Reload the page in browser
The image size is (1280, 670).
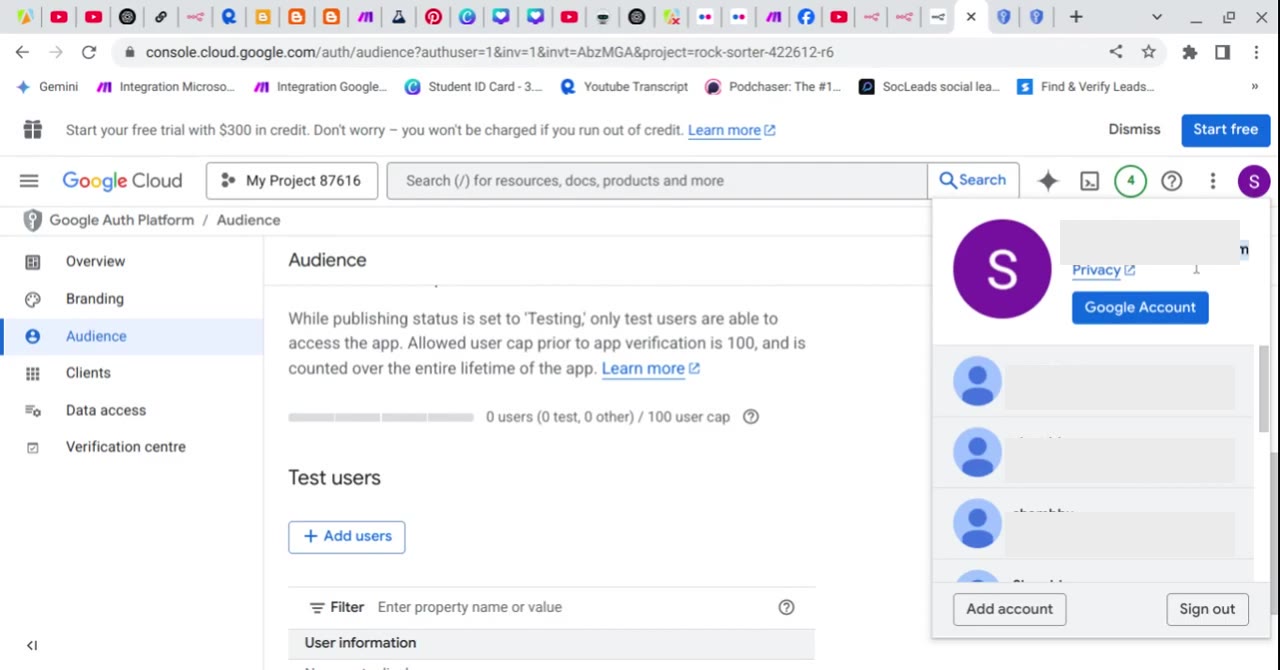coord(89,52)
